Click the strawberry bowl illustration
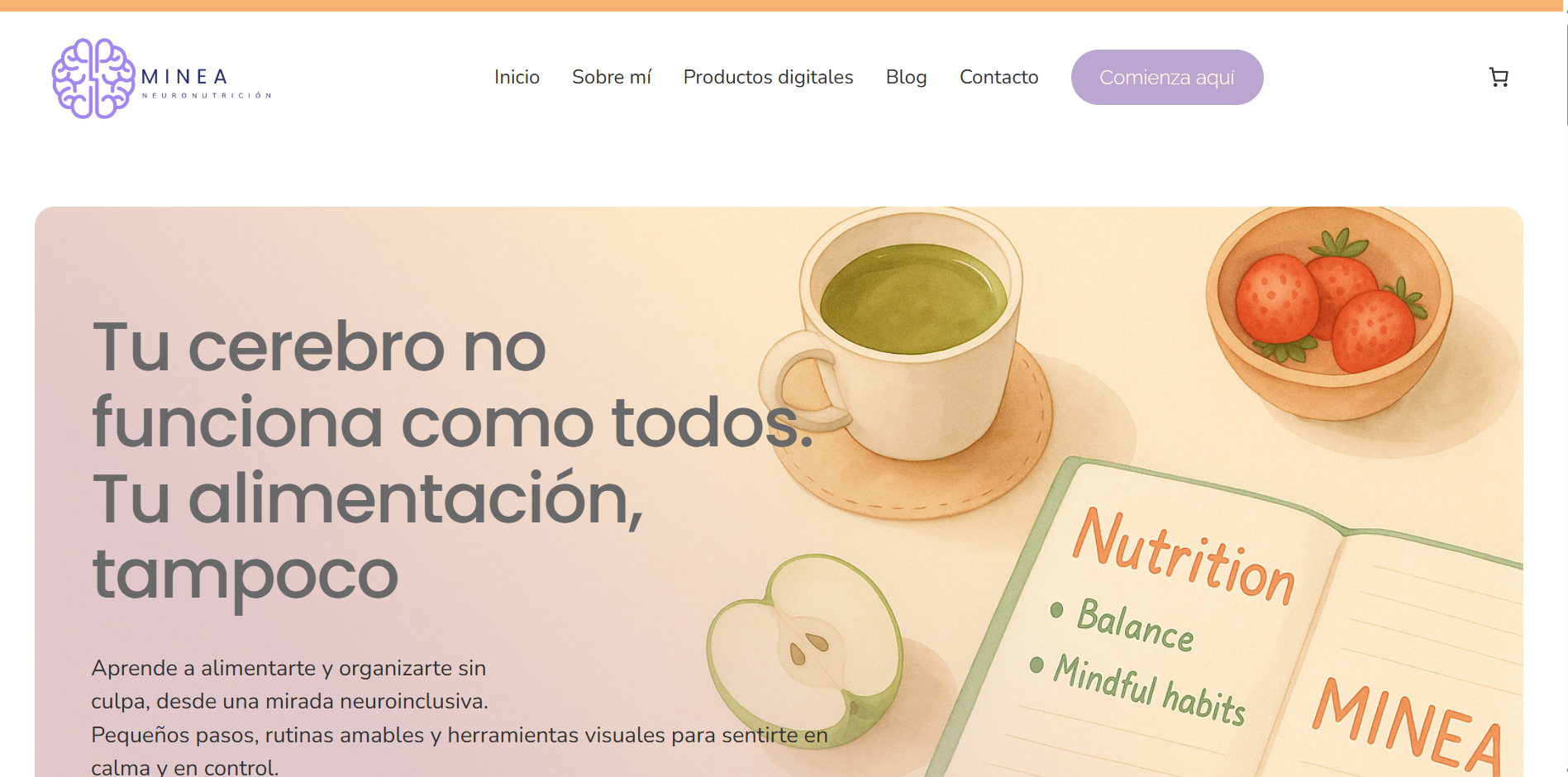This screenshot has width=1568, height=777. [x=1328, y=310]
